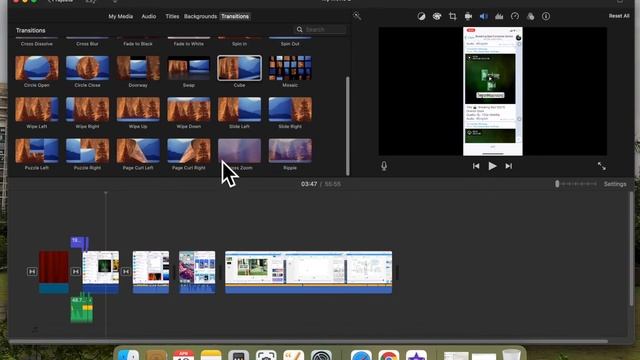The height and width of the screenshot is (360, 640).
Task: Select the long browser-recording clip in timeline
Action: (309, 272)
